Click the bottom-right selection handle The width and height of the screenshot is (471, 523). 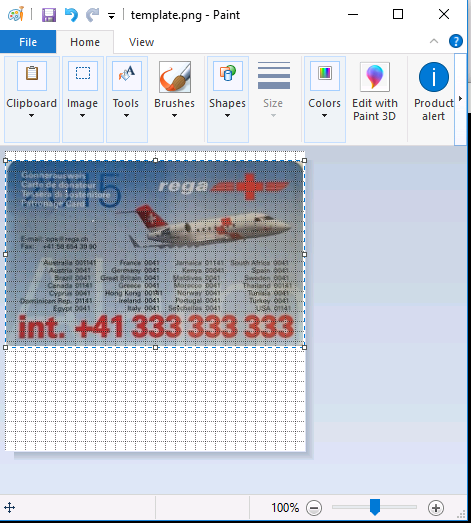tap(304, 348)
